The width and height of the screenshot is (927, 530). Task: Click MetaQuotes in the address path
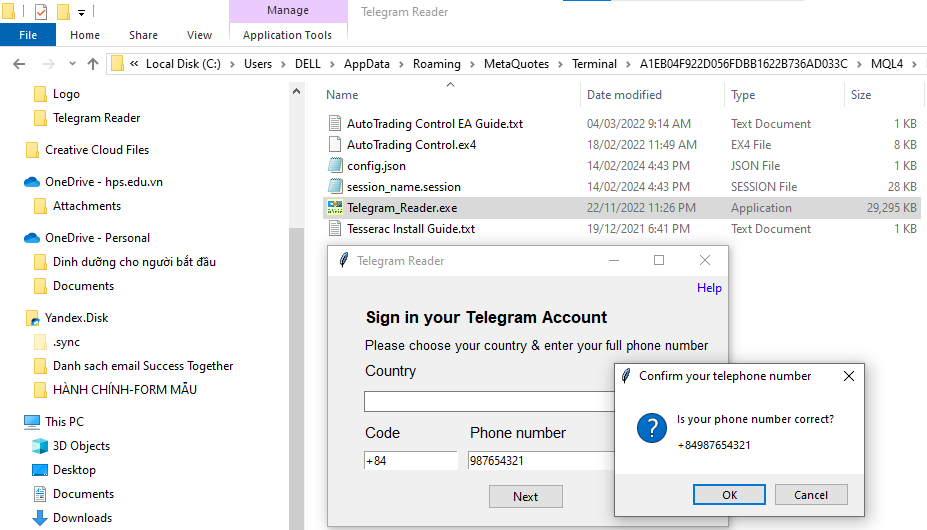coord(516,64)
